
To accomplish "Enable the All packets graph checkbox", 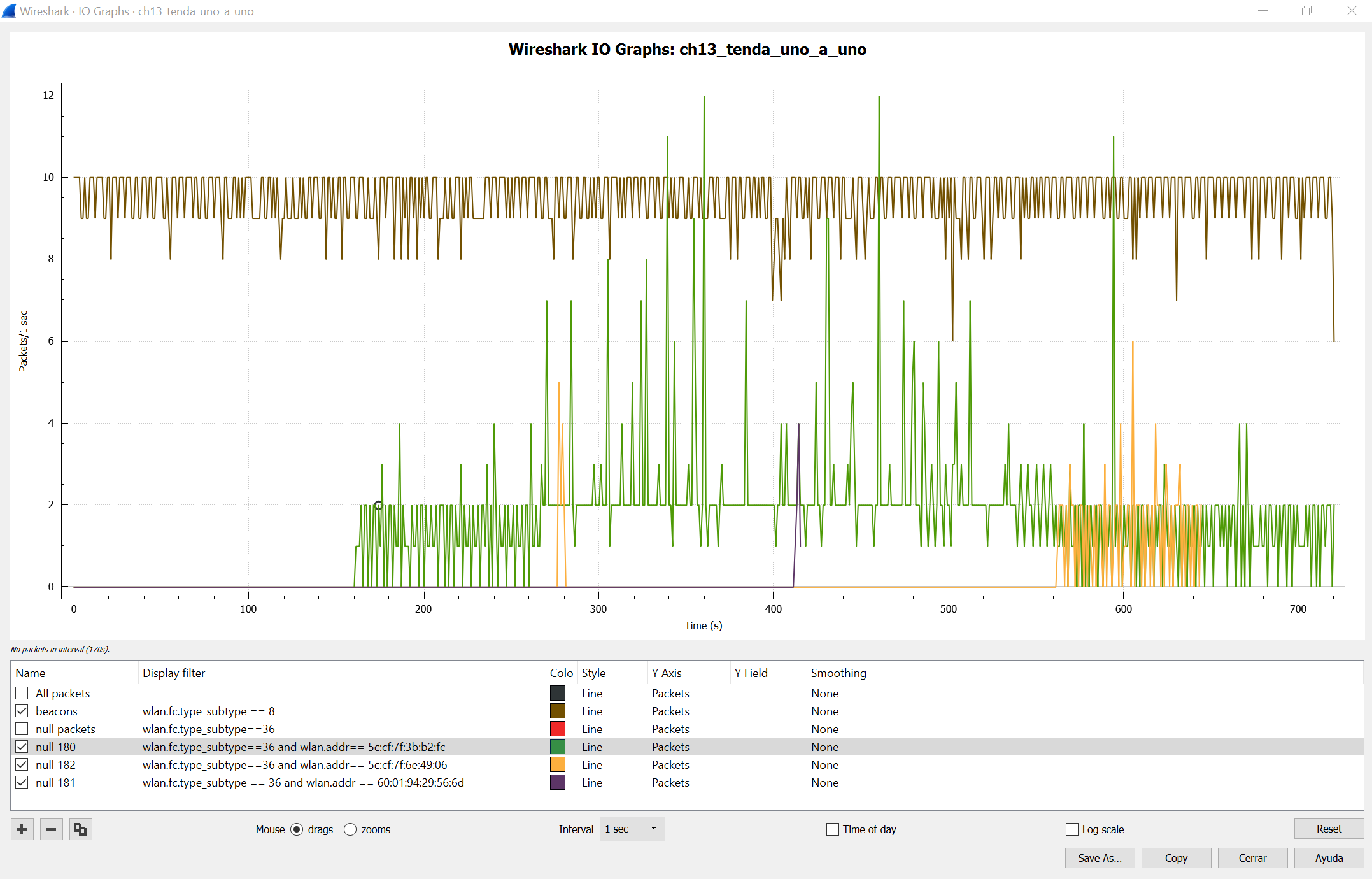I will point(22,693).
